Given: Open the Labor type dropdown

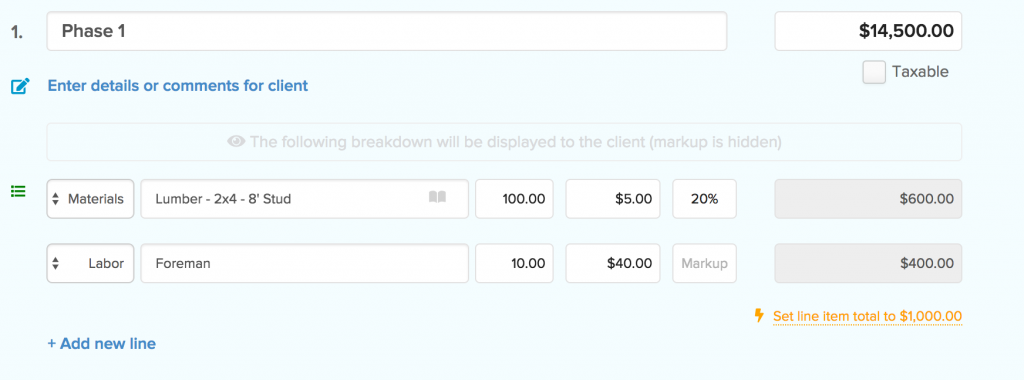Looking at the screenshot, I should pos(90,263).
